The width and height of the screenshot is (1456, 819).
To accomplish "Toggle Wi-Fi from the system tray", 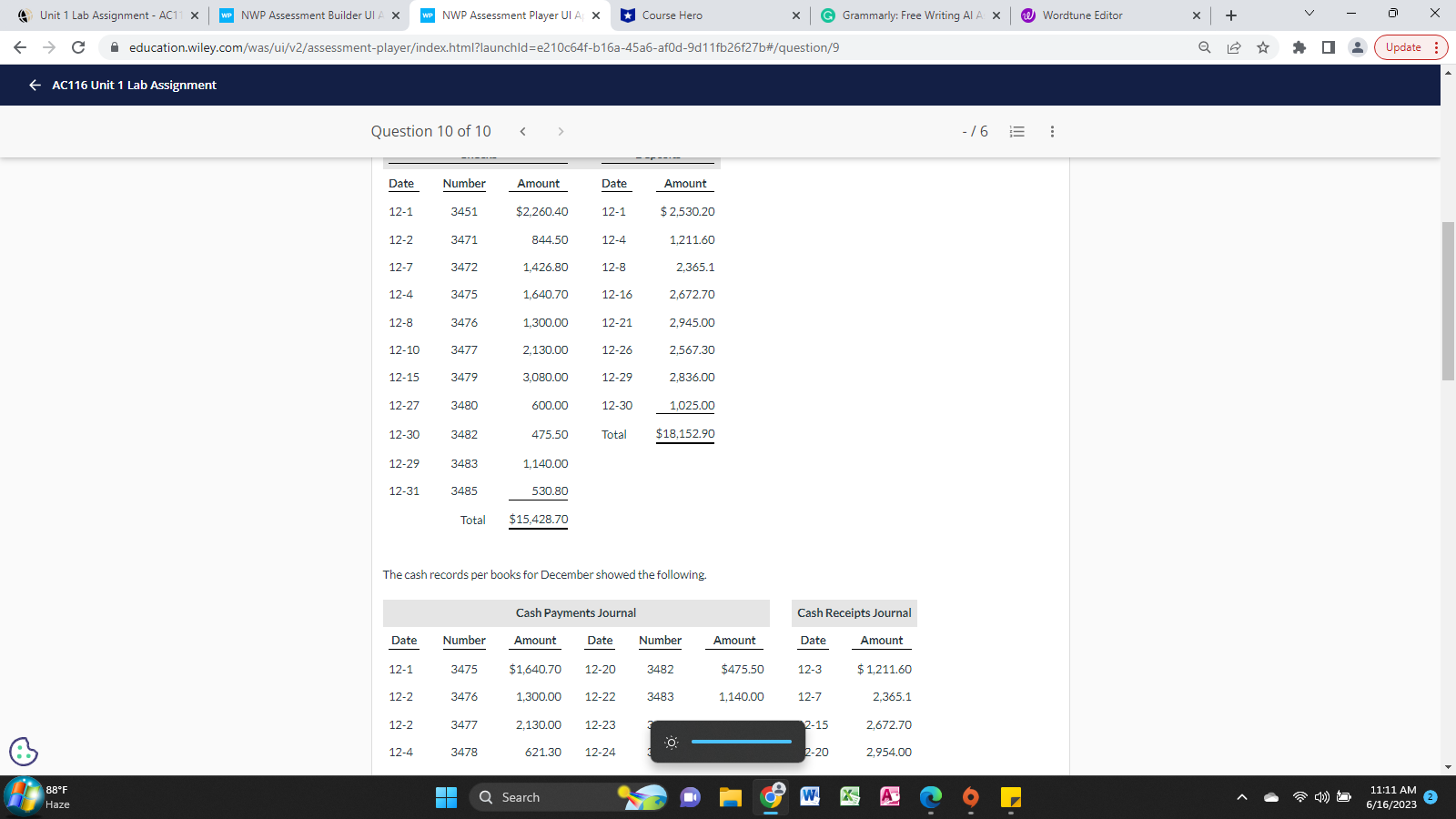I will coord(1298,797).
